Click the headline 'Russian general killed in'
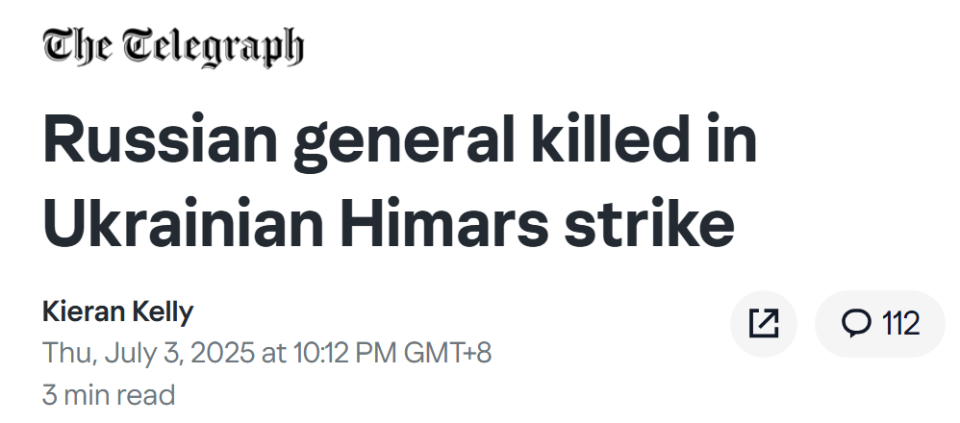The width and height of the screenshot is (960, 423). coord(400,141)
